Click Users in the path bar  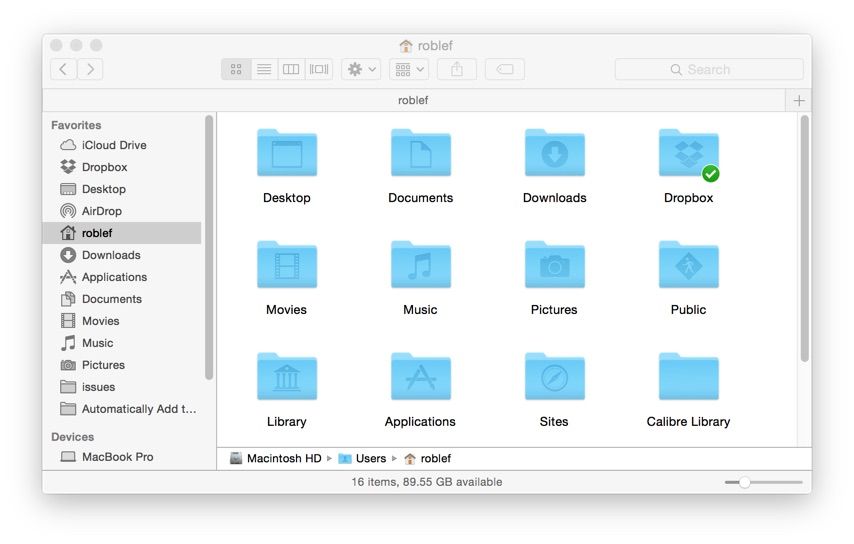click(370, 458)
